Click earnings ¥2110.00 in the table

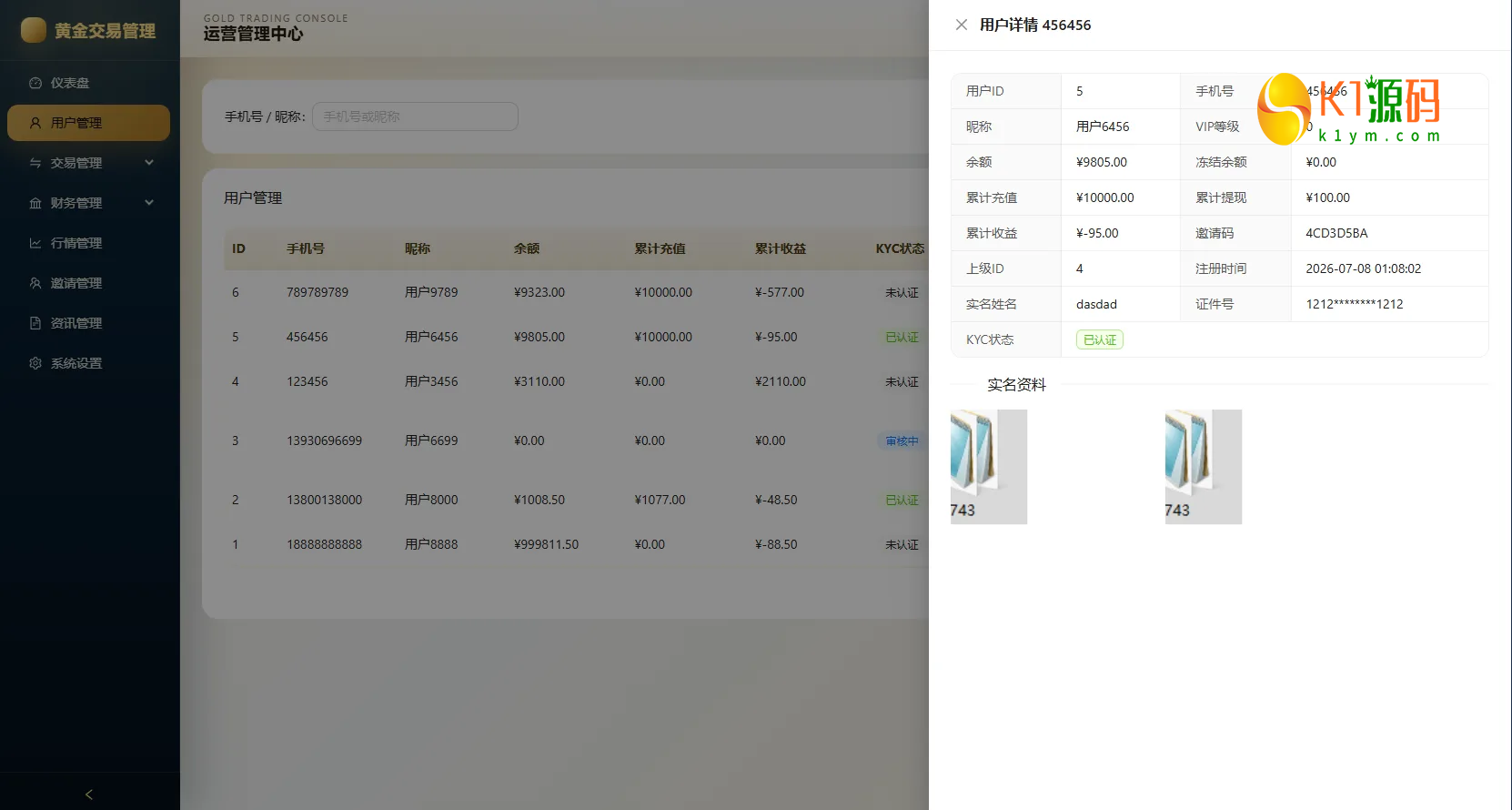tap(781, 381)
